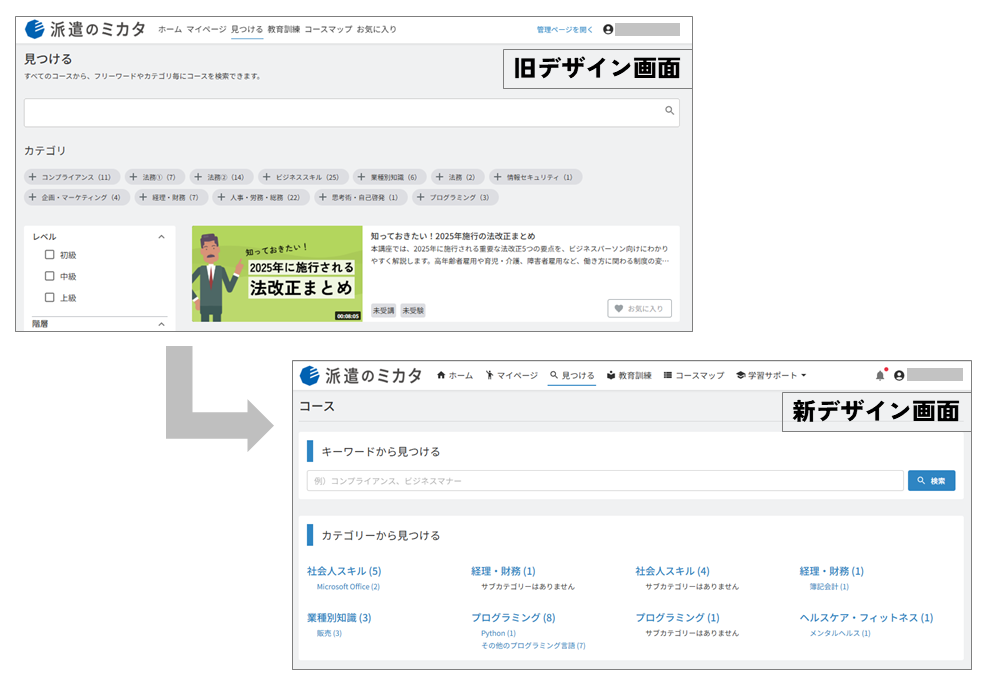Expand the 業種別知識 (6) category chip

coord(389,177)
